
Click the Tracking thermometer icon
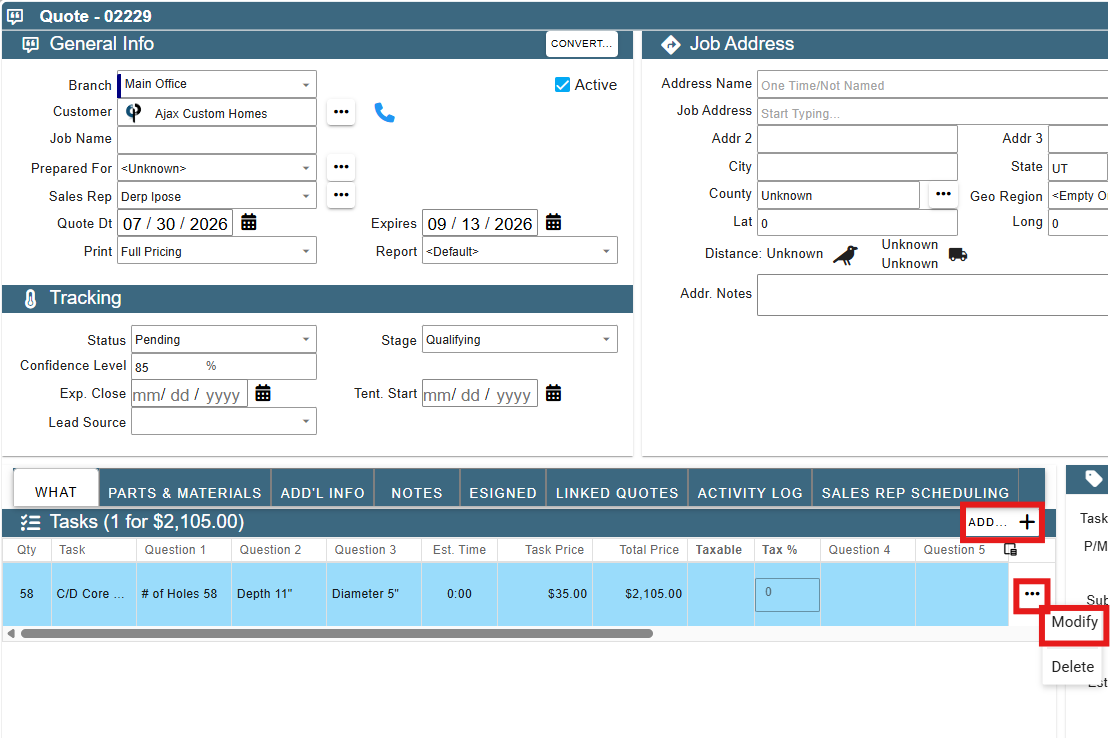30,299
